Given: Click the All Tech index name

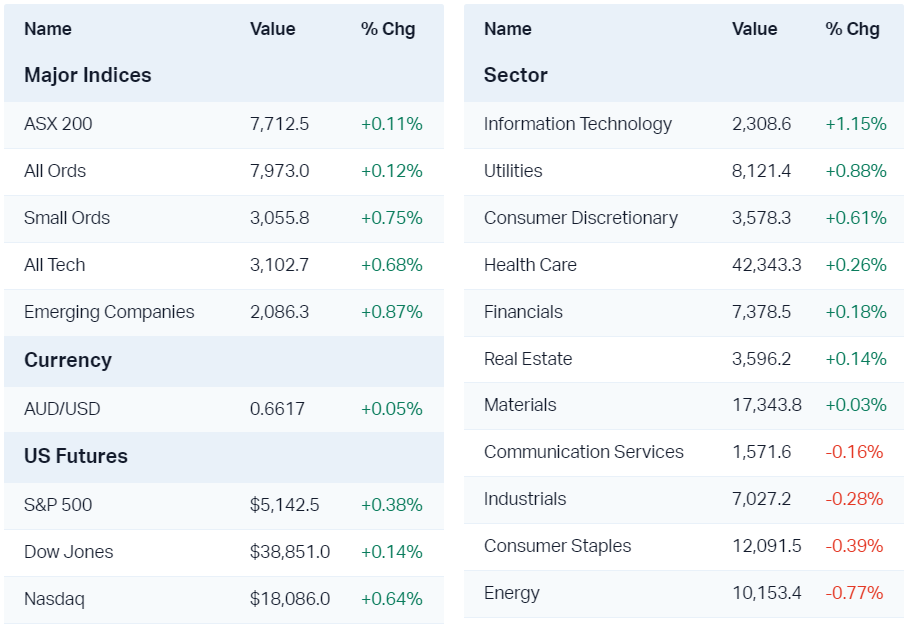Looking at the screenshot, I should [55, 265].
